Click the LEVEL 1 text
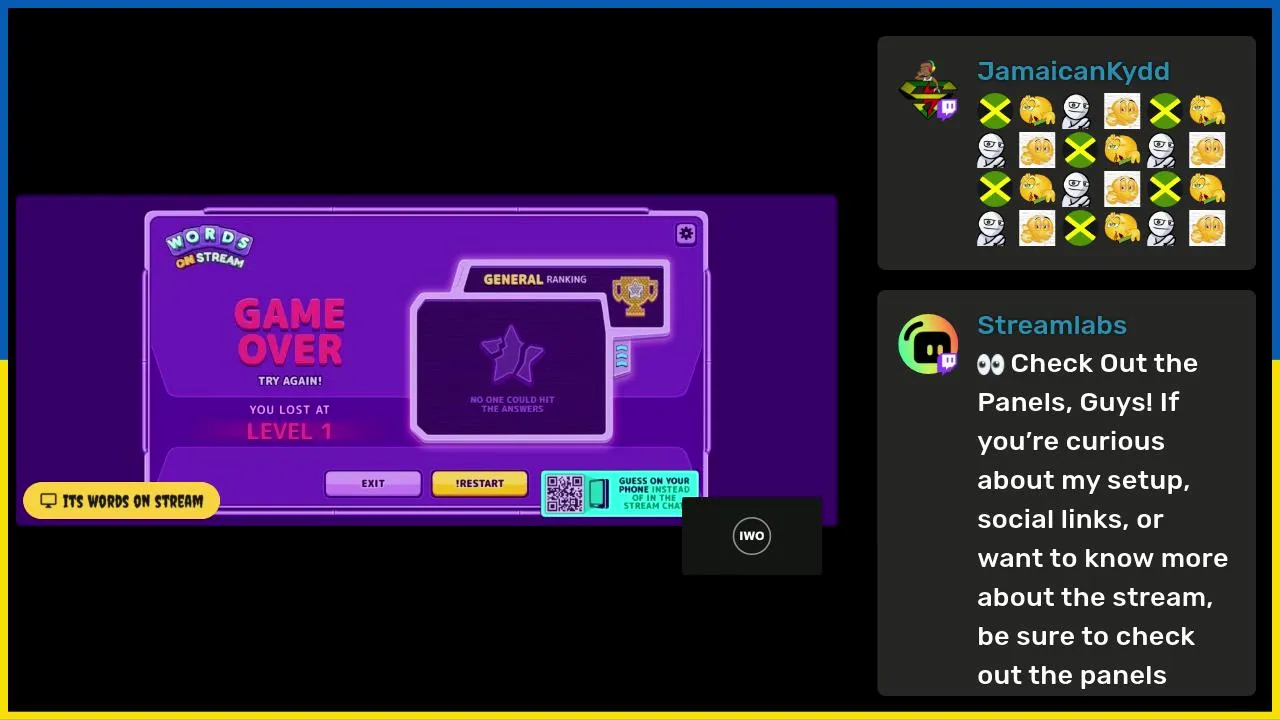This screenshot has height=720, width=1280. tap(289, 431)
